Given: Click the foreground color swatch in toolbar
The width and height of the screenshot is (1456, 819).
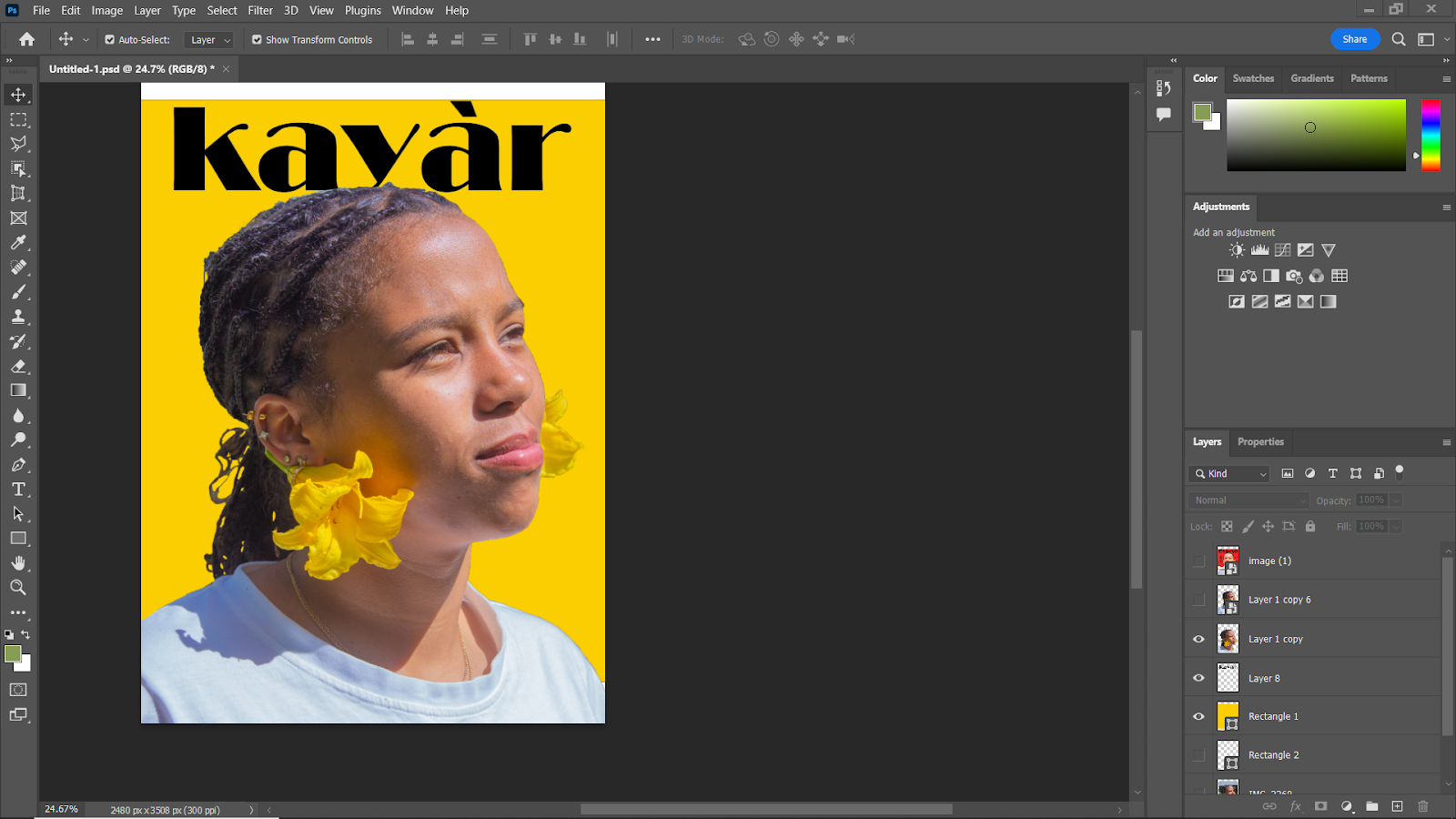Looking at the screenshot, I should pyautogui.click(x=13, y=653).
